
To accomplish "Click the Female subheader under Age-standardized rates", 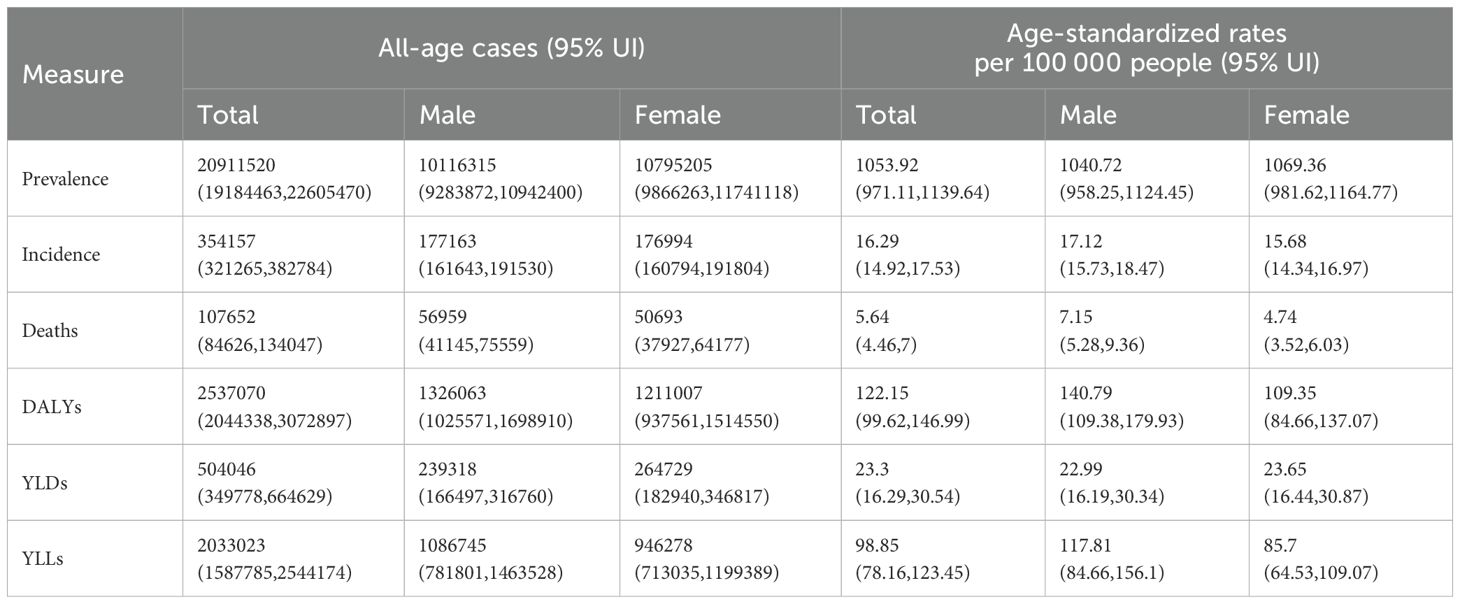I will click(1306, 114).
